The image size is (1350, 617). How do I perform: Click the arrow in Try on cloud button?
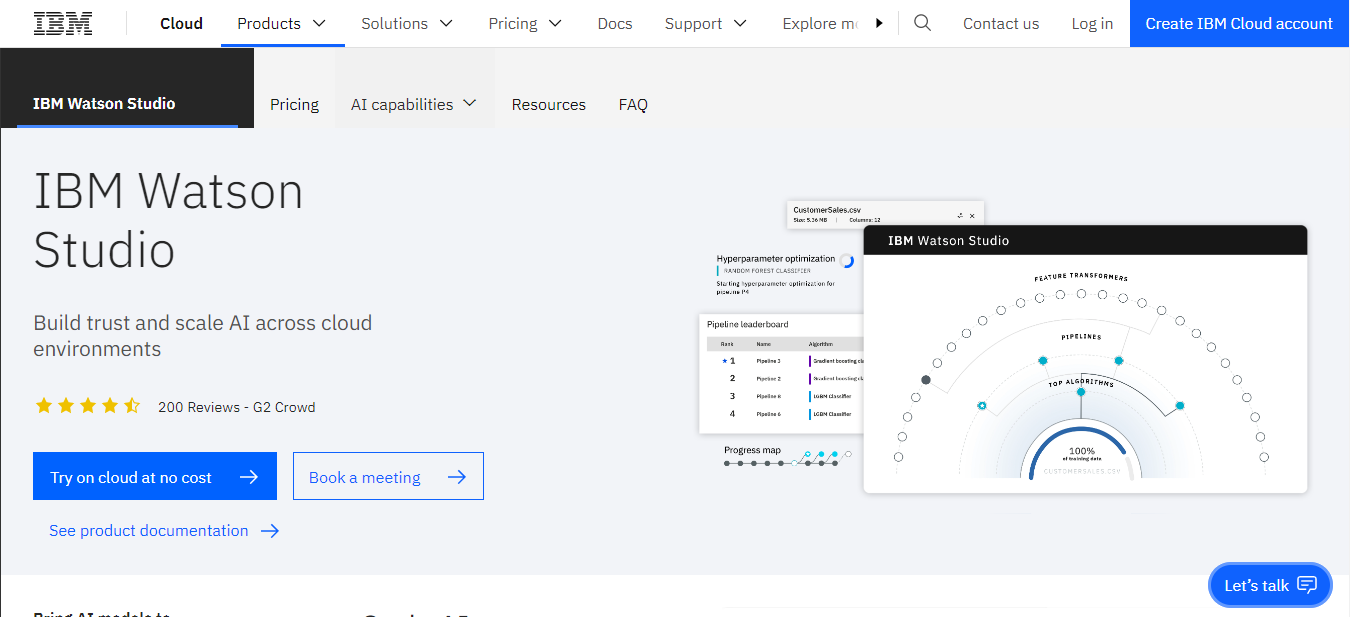(x=249, y=477)
